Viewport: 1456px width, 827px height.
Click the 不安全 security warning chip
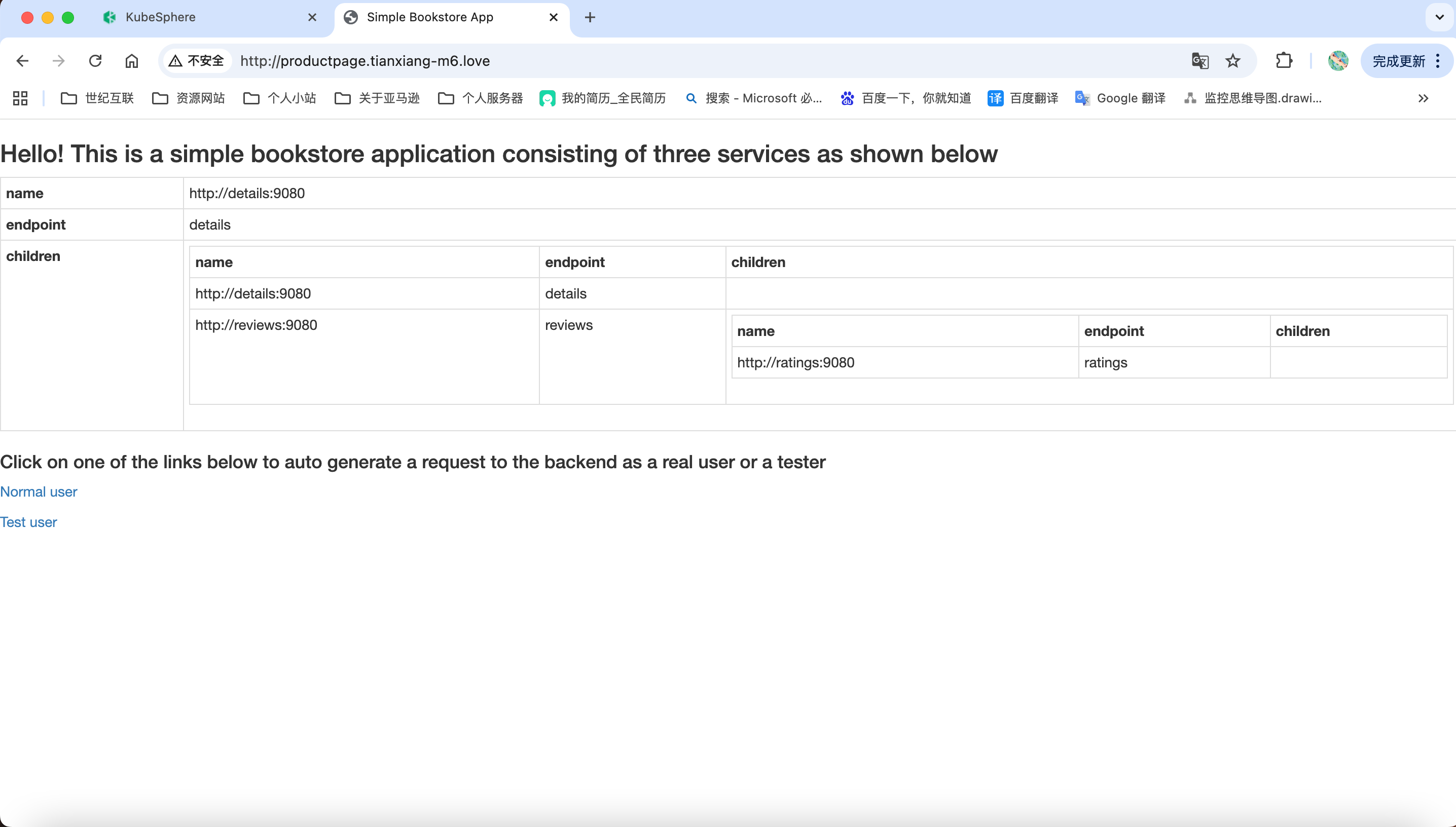[x=197, y=61]
